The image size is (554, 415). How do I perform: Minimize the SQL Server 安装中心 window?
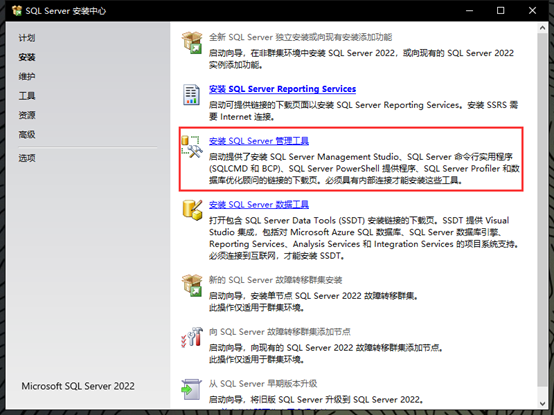[x=469, y=11]
